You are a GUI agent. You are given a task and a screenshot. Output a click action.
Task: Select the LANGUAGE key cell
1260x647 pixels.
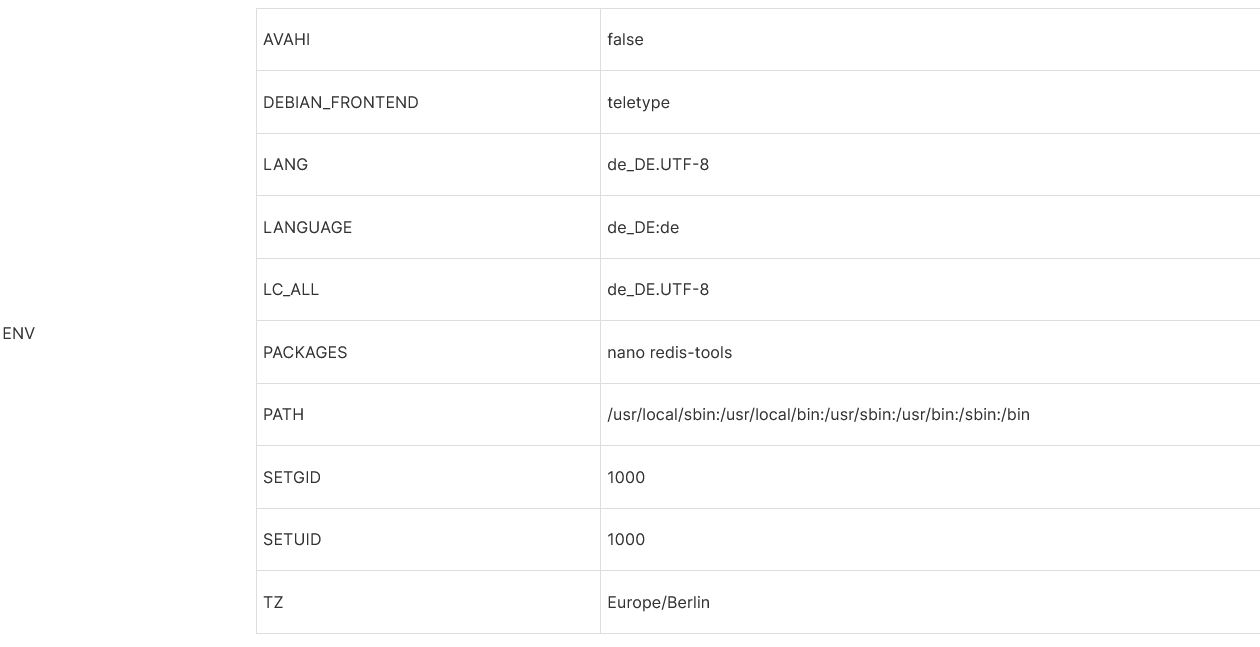[x=308, y=227]
